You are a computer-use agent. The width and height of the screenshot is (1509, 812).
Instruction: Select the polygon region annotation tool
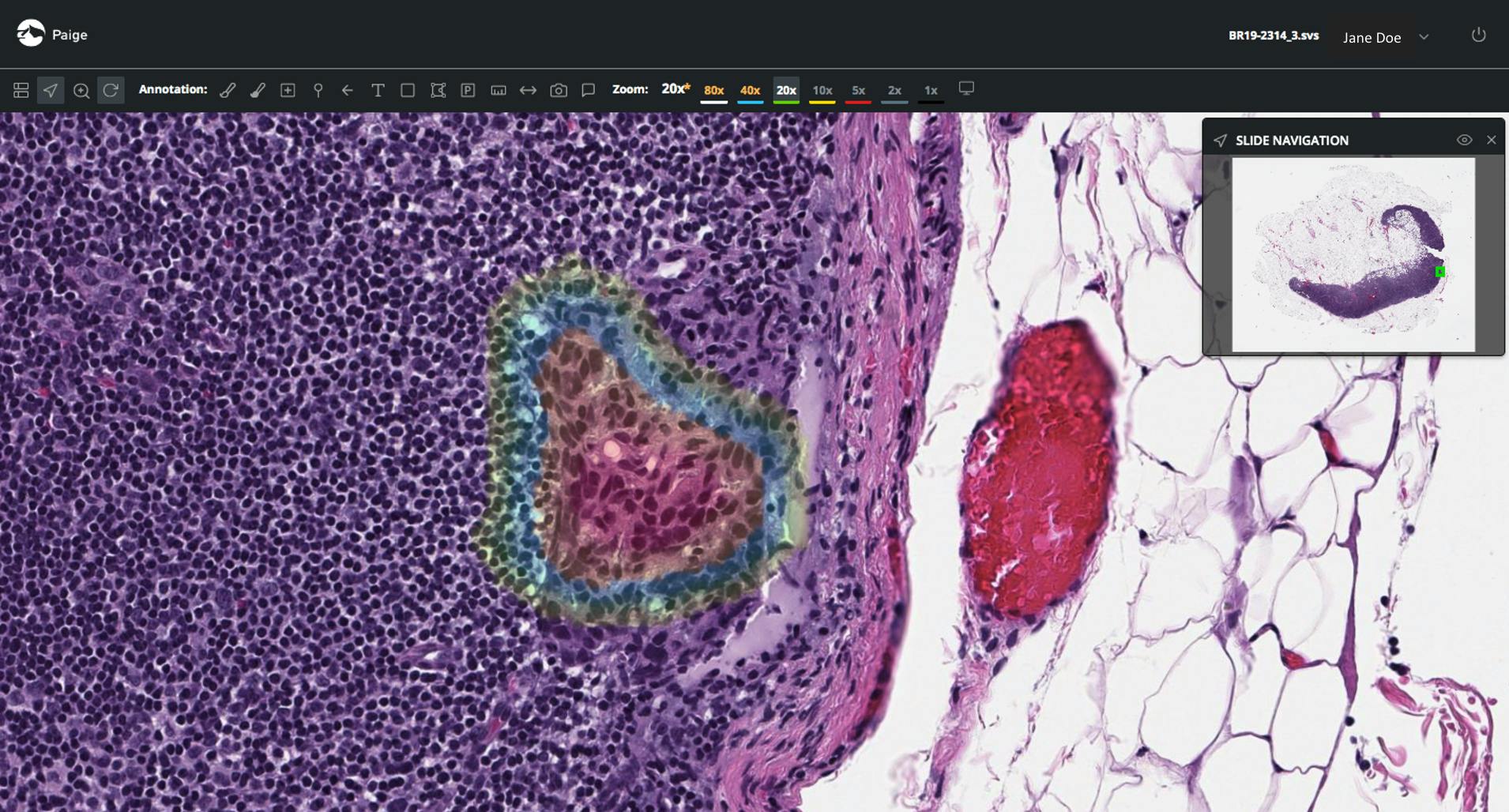(438, 90)
